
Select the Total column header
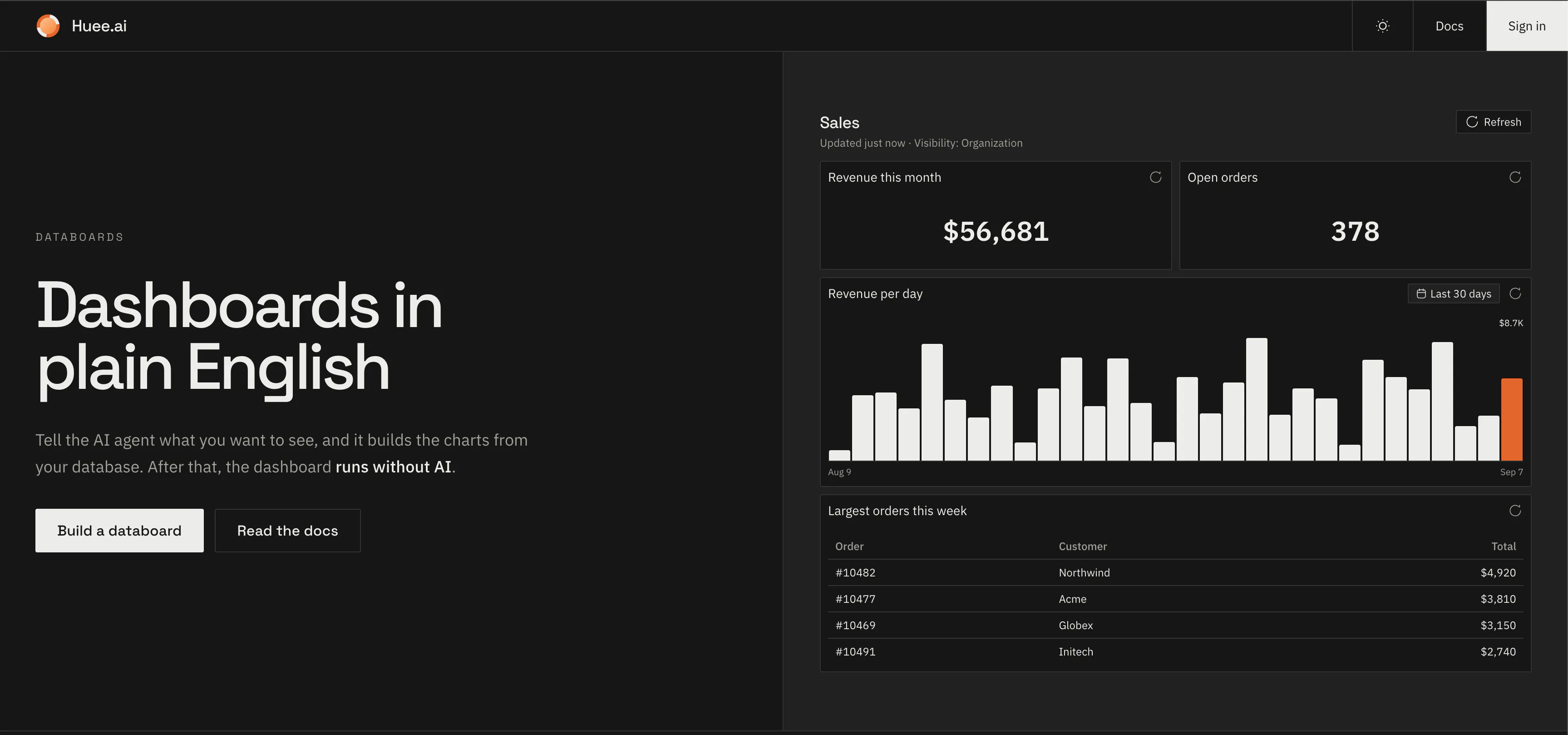coord(1504,546)
